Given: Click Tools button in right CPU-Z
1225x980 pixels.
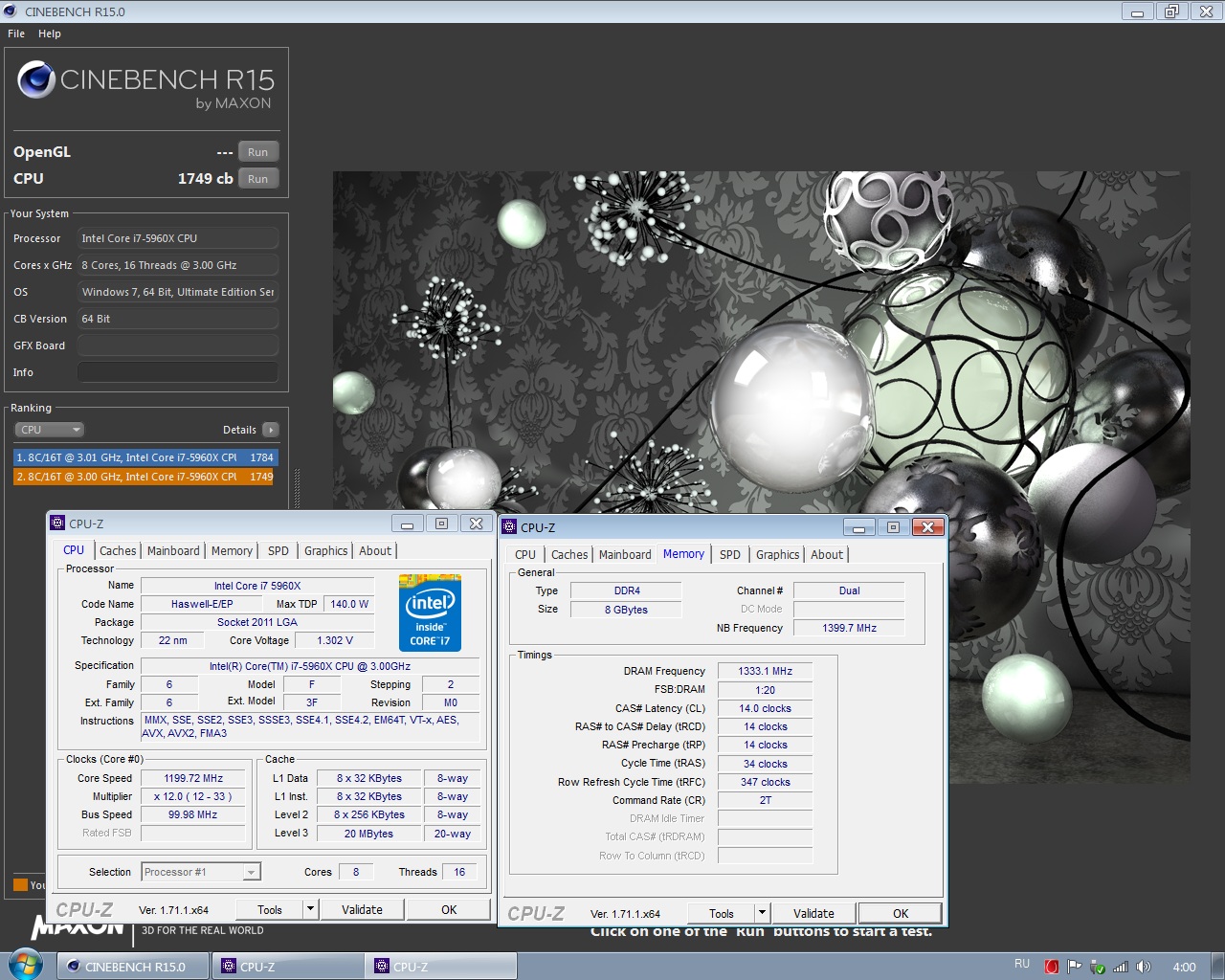Looking at the screenshot, I should pos(722,913).
